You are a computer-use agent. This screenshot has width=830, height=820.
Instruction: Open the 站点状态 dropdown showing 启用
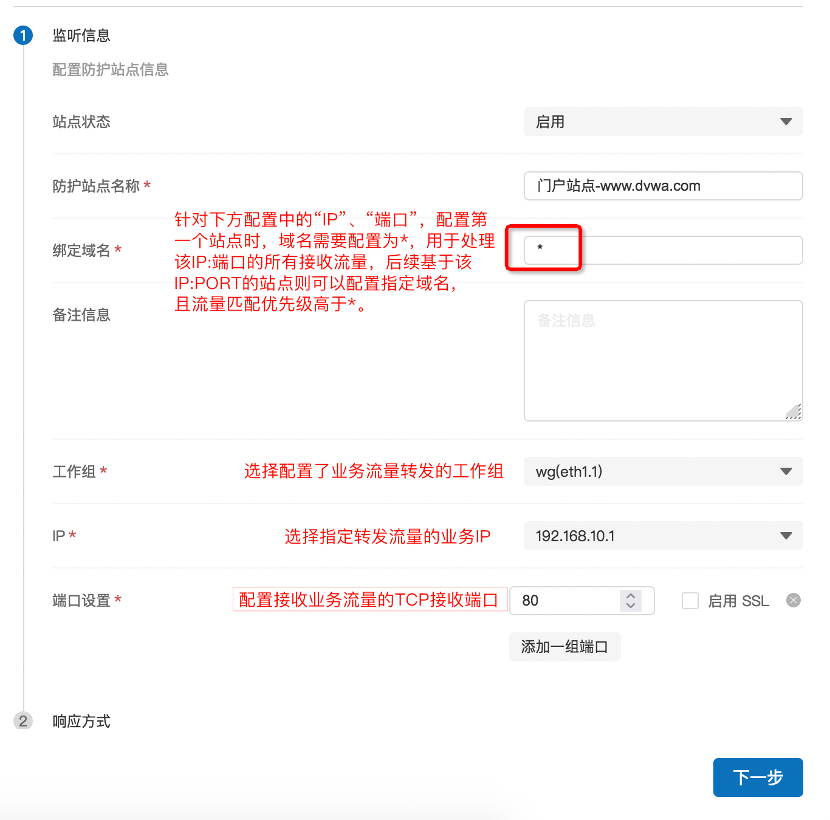click(663, 122)
